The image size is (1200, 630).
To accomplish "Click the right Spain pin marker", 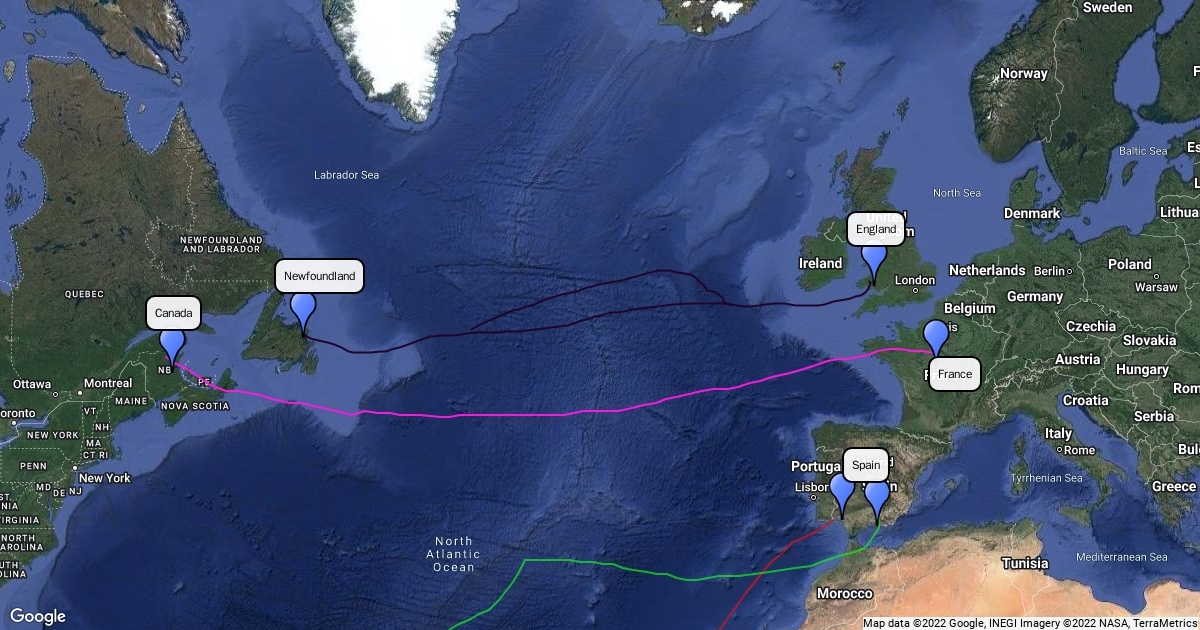I will (877, 499).
